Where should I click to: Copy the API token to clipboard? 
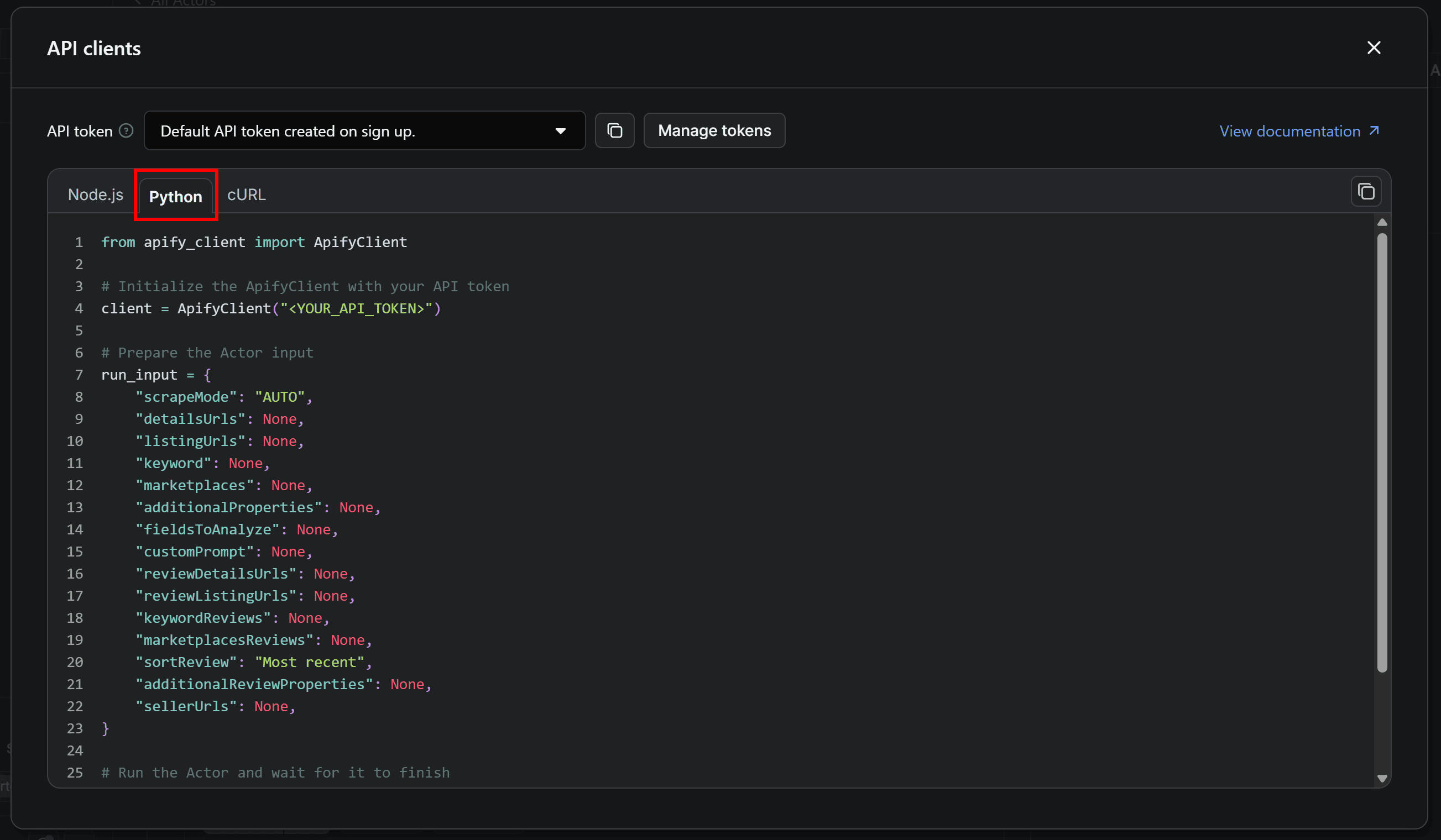(x=615, y=130)
